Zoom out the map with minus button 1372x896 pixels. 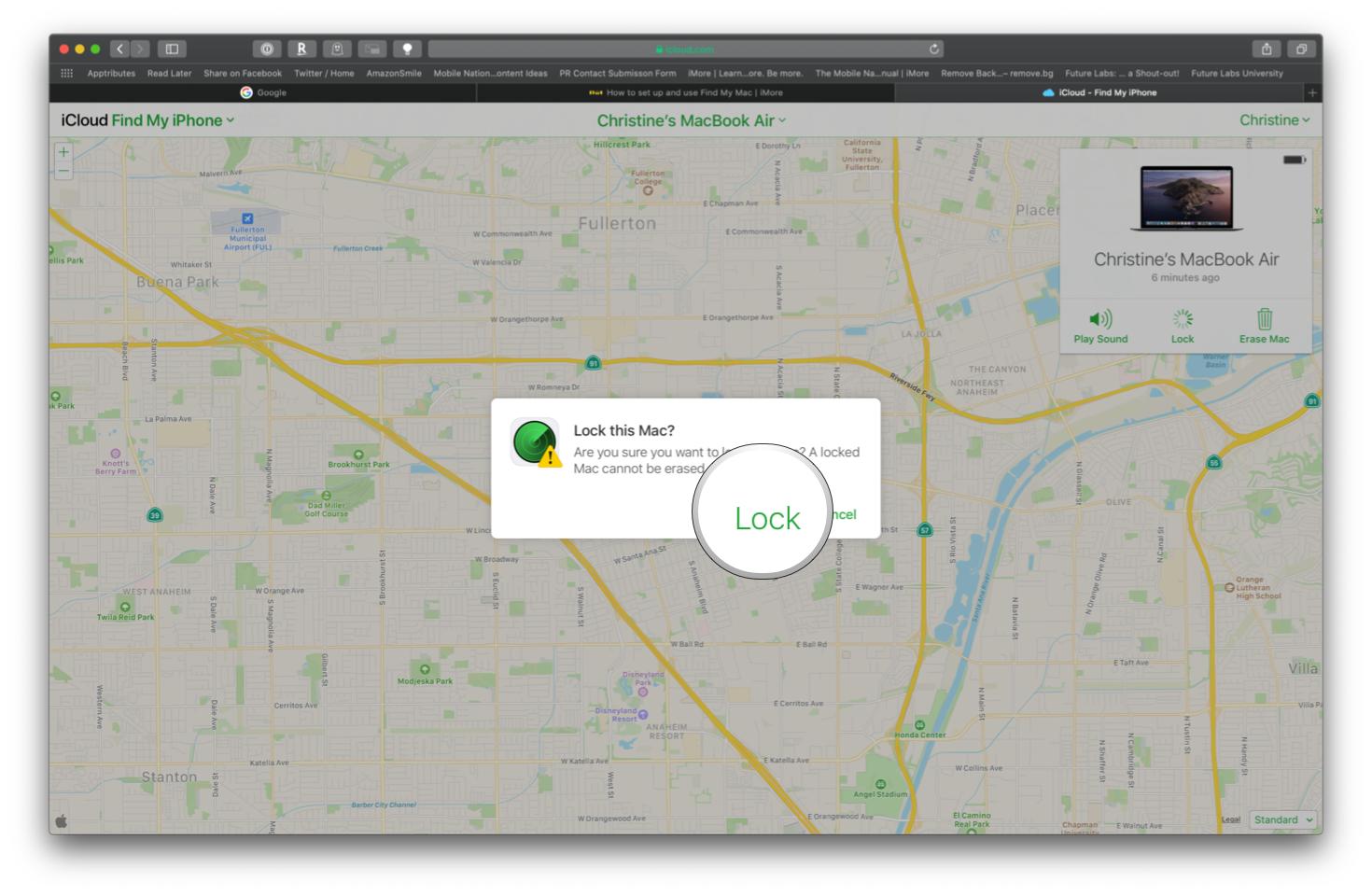63,171
